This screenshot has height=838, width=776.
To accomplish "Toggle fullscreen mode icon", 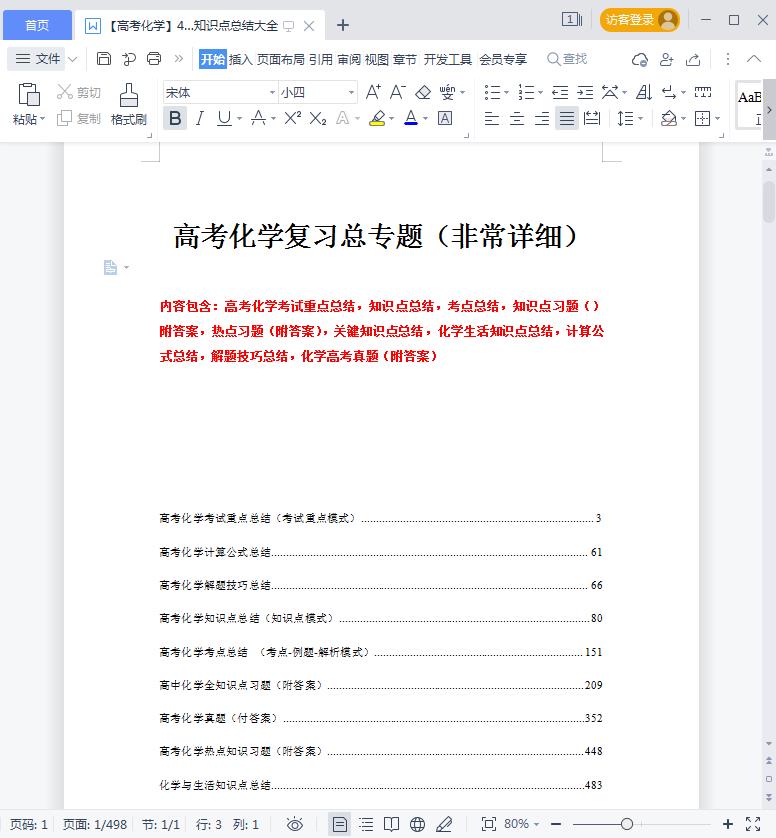I will 753,824.
